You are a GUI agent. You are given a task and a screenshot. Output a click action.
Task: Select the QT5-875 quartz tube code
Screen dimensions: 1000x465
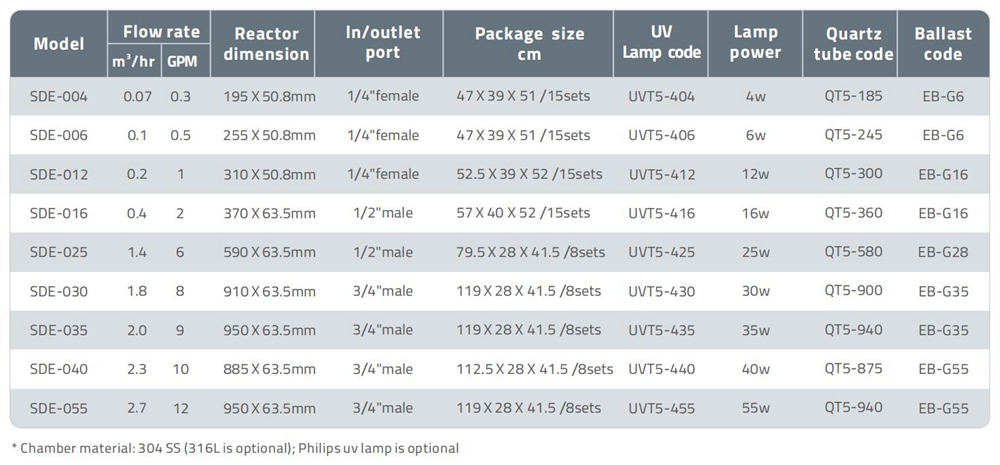click(x=853, y=369)
